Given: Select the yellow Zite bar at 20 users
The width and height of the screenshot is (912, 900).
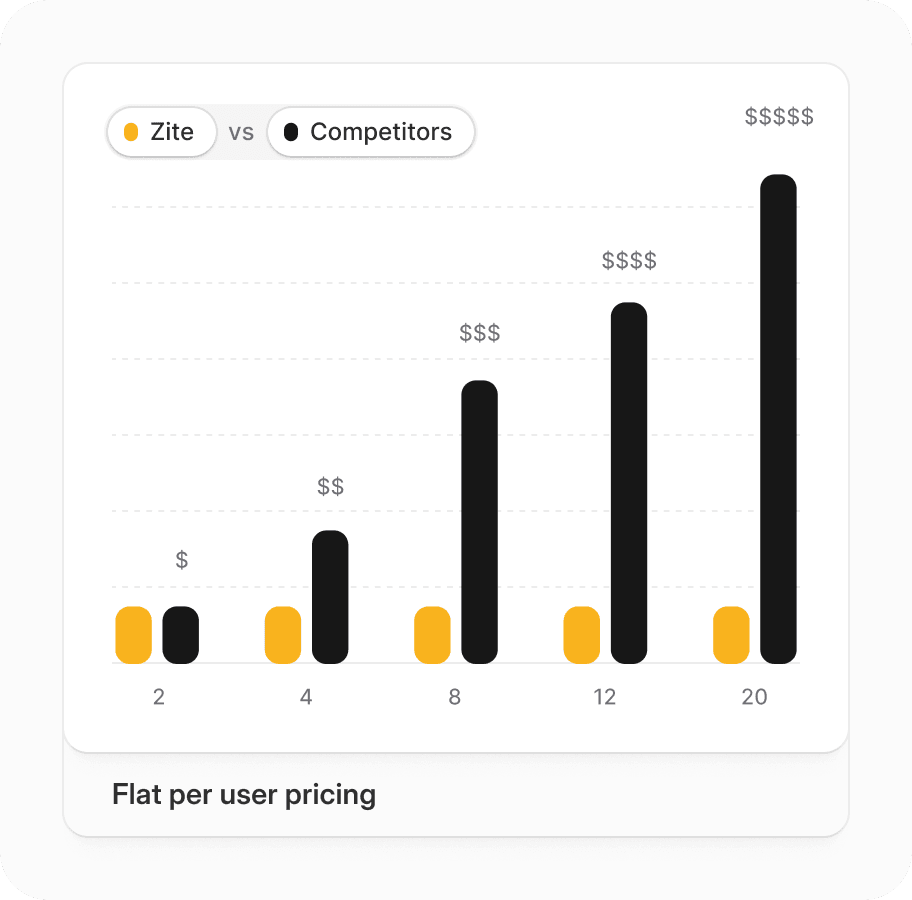Looking at the screenshot, I should pos(731,635).
